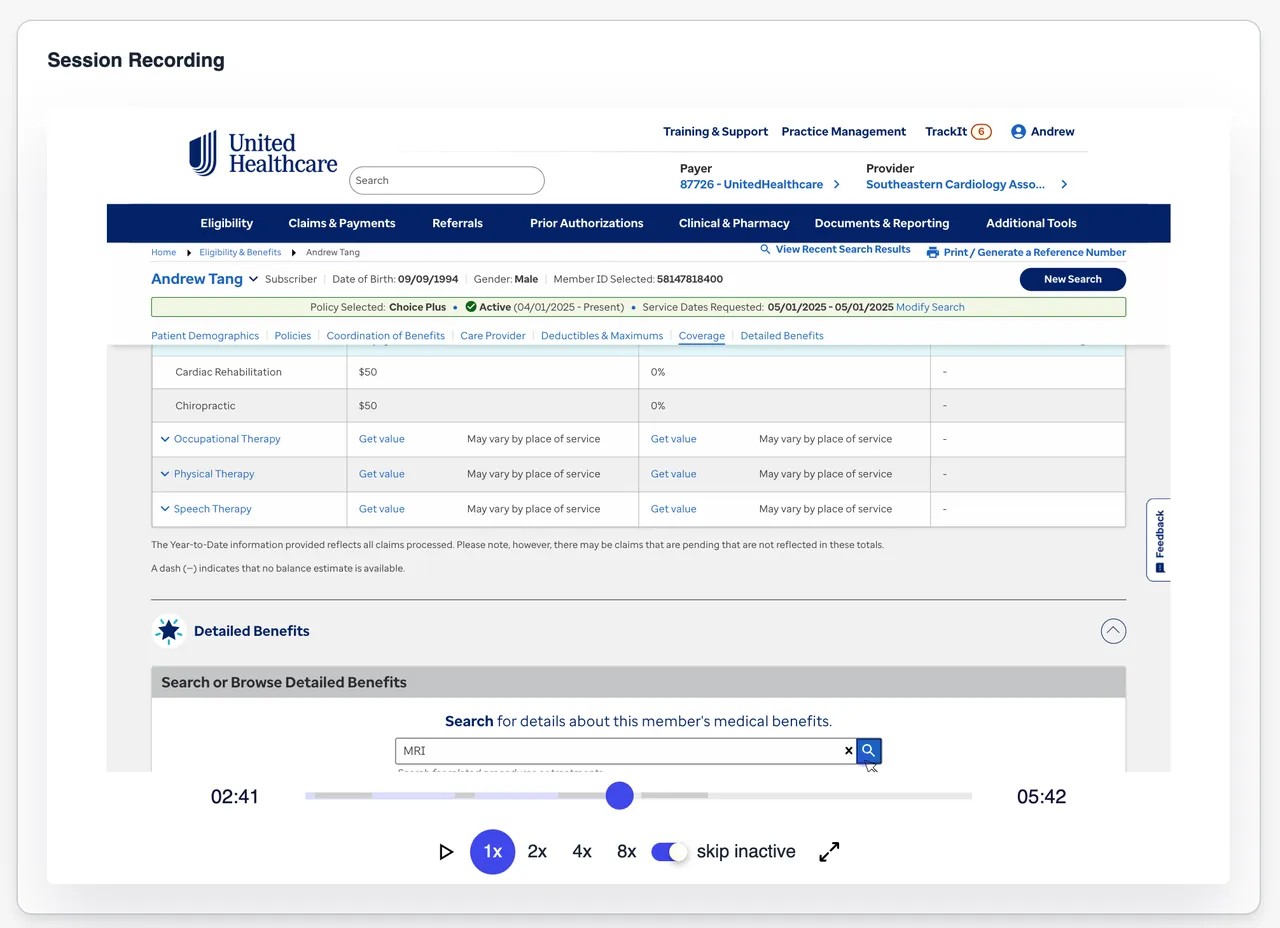The width and height of the screenshot is (1280, 928).
Task: Switch to the Care Provider tab
Action: click(x=493, y=336)
